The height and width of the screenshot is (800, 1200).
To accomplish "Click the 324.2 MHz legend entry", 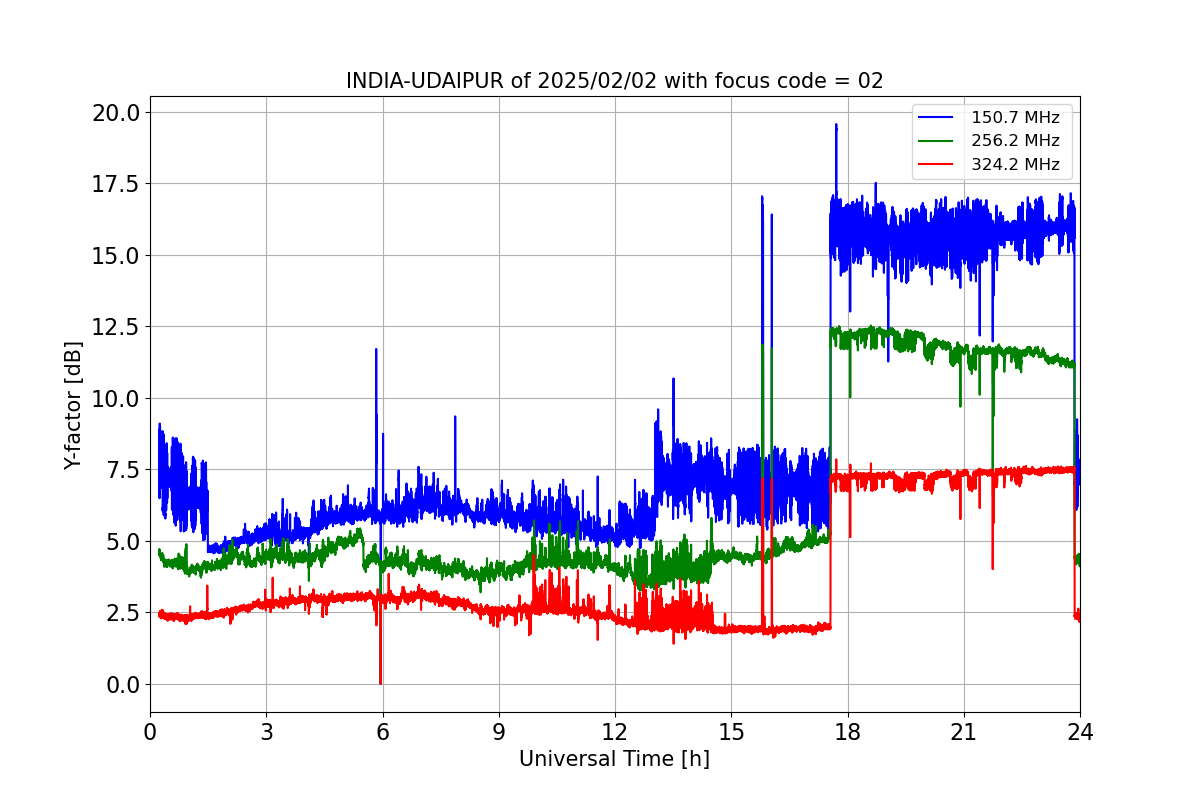I will point(1015,165).
